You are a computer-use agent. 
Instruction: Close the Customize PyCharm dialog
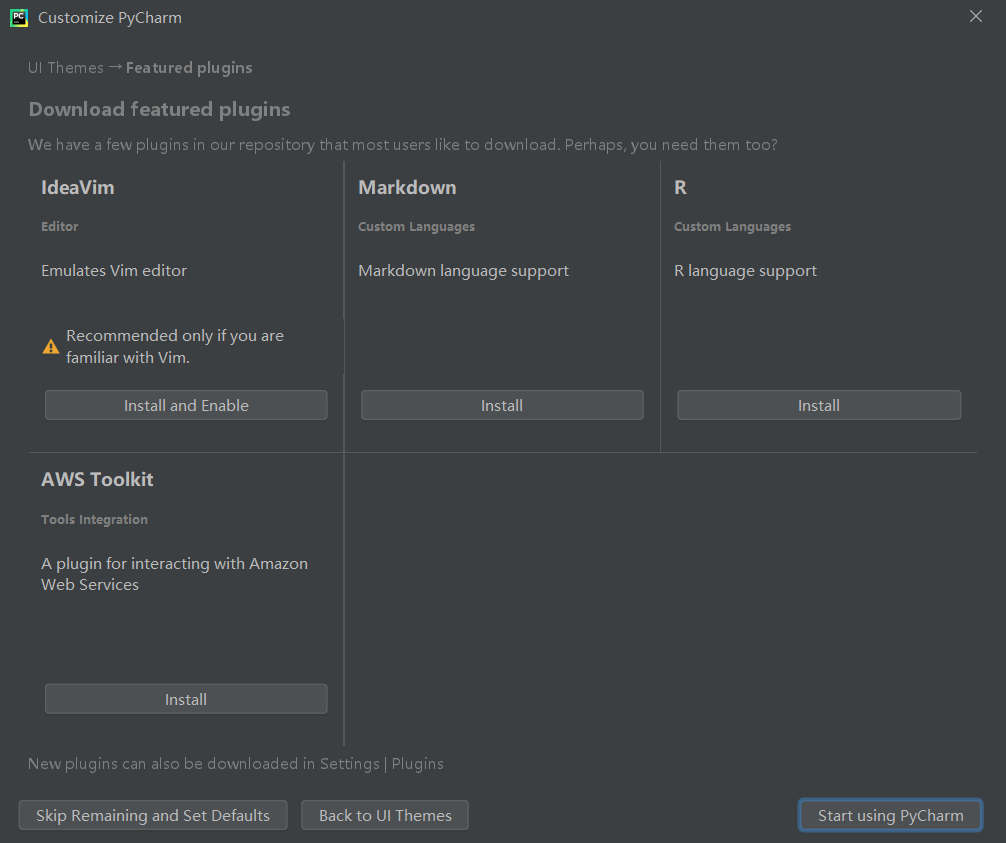click(976, 17)
